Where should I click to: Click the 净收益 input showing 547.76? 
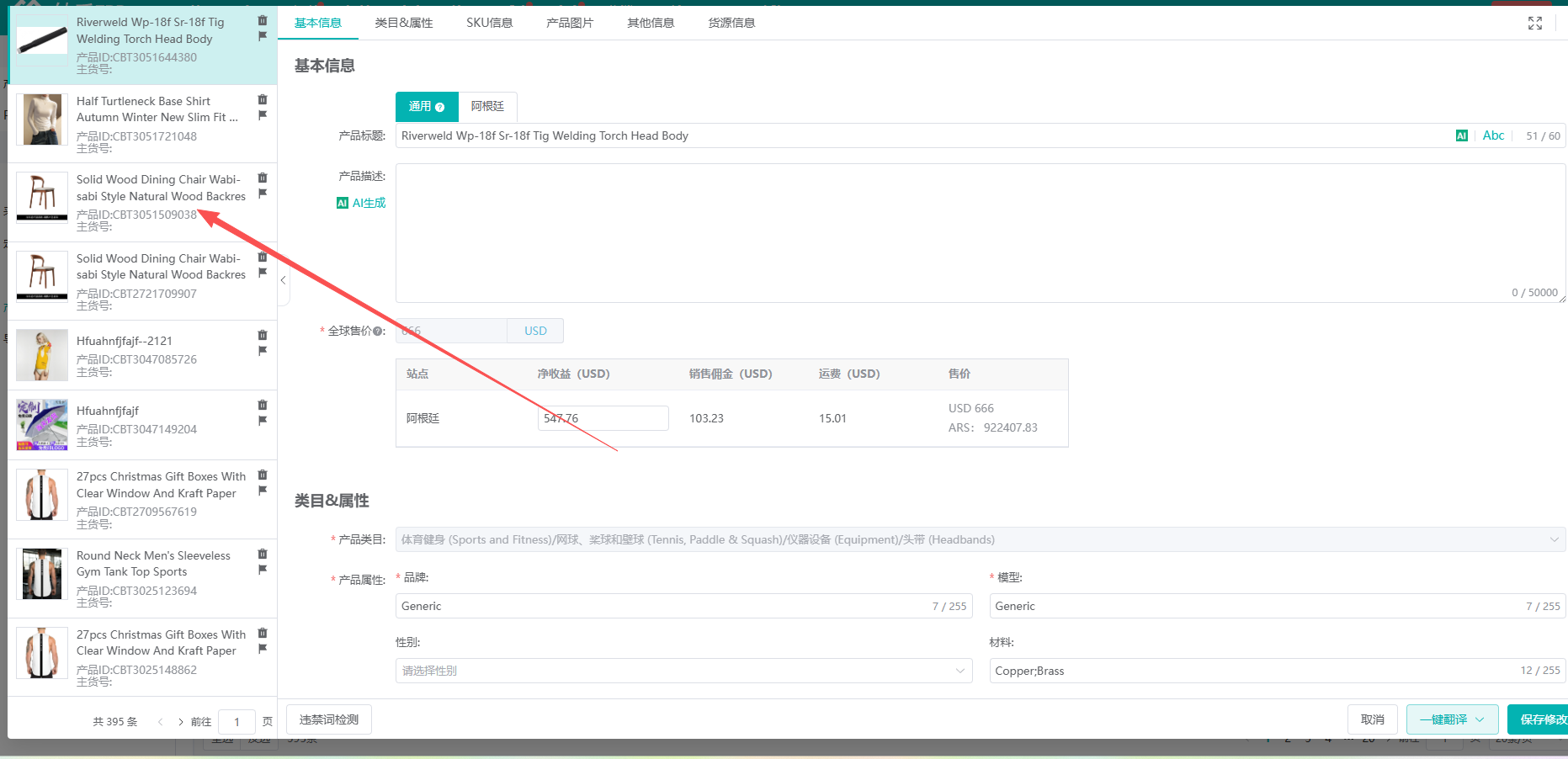click(x=603, y=418)
